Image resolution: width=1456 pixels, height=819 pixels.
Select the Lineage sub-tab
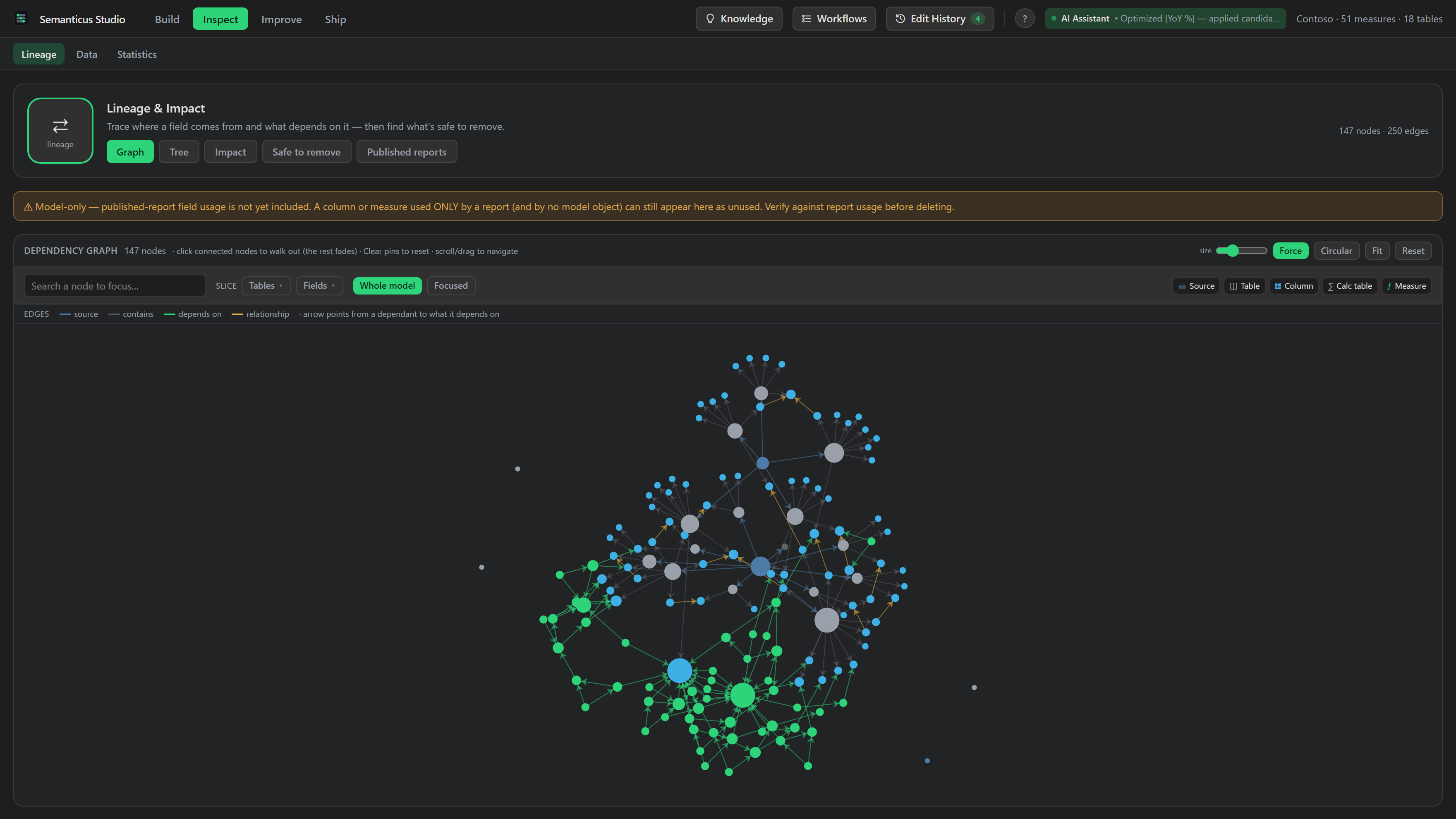click(39, 54)
